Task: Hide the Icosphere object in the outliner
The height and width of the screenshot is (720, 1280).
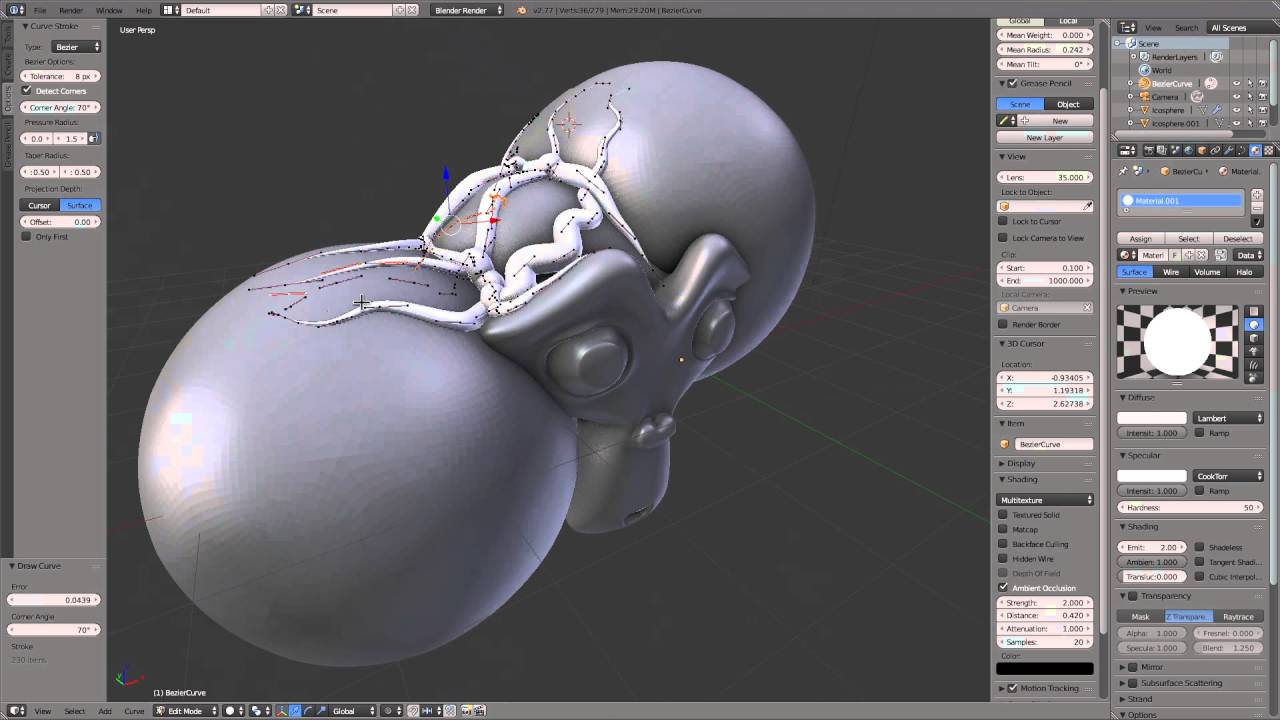Action: [1237, 110]
